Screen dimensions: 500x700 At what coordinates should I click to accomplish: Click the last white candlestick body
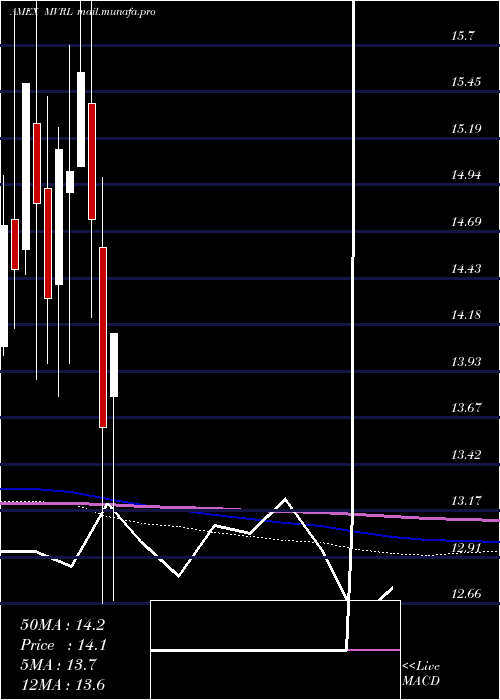click(114, 365)
